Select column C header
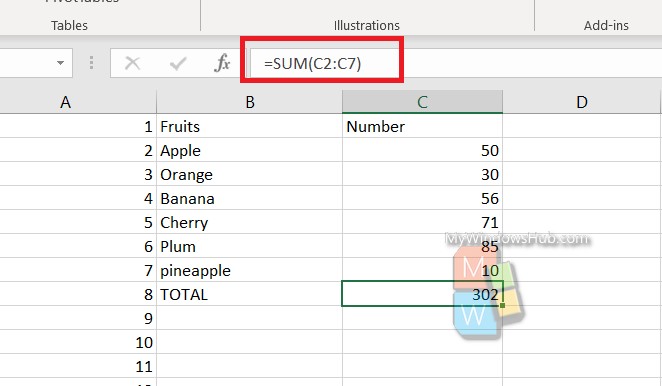The width and height of the screenshot is (662, 386). tap(422, 102)
